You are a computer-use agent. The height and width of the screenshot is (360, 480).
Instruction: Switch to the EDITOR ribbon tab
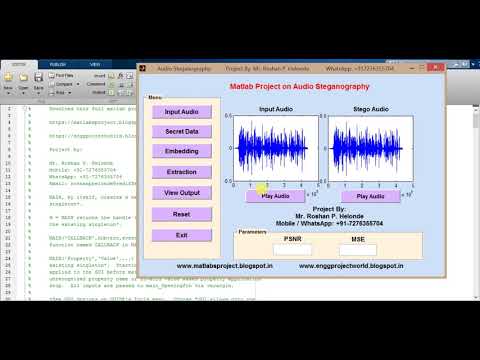coord(19,64)
